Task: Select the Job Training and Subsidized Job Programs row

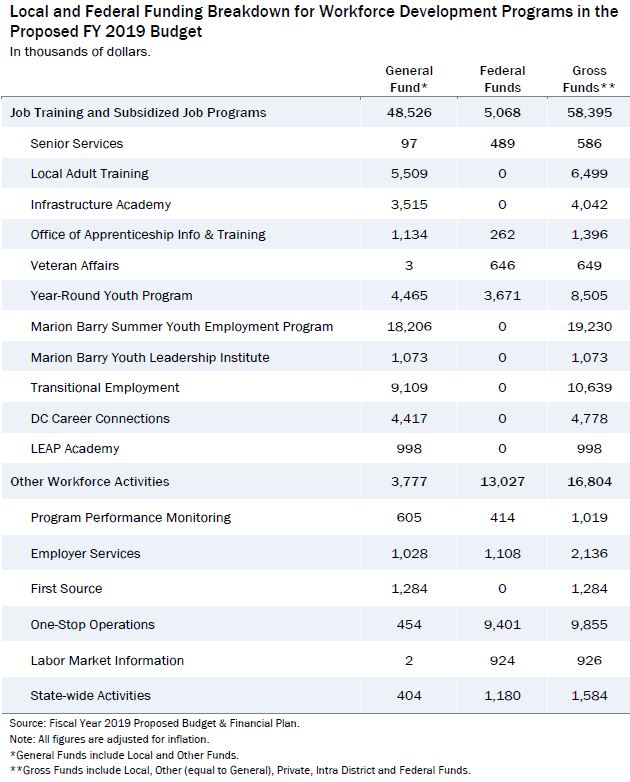Action: coord(315,112)
